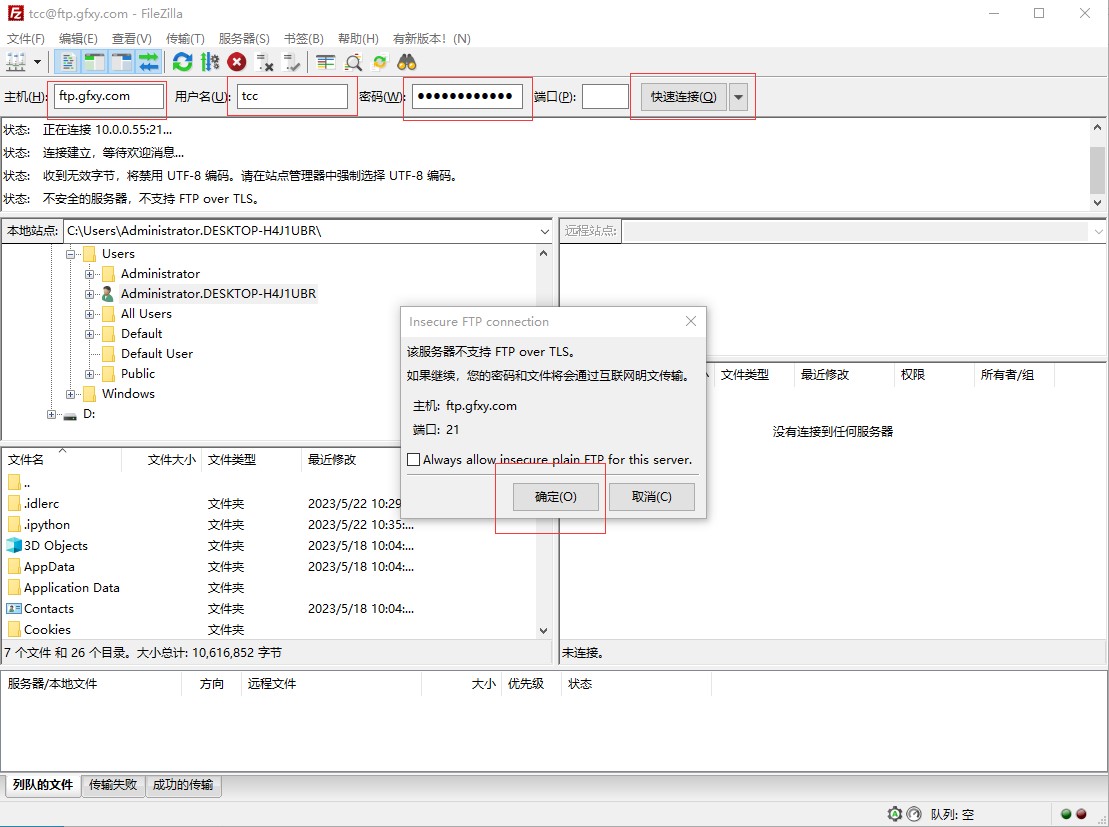Image resolution: width=1109 pixels, height=827 pixels.
Task: Open the Site Manager icon
Action: (16, 62)
